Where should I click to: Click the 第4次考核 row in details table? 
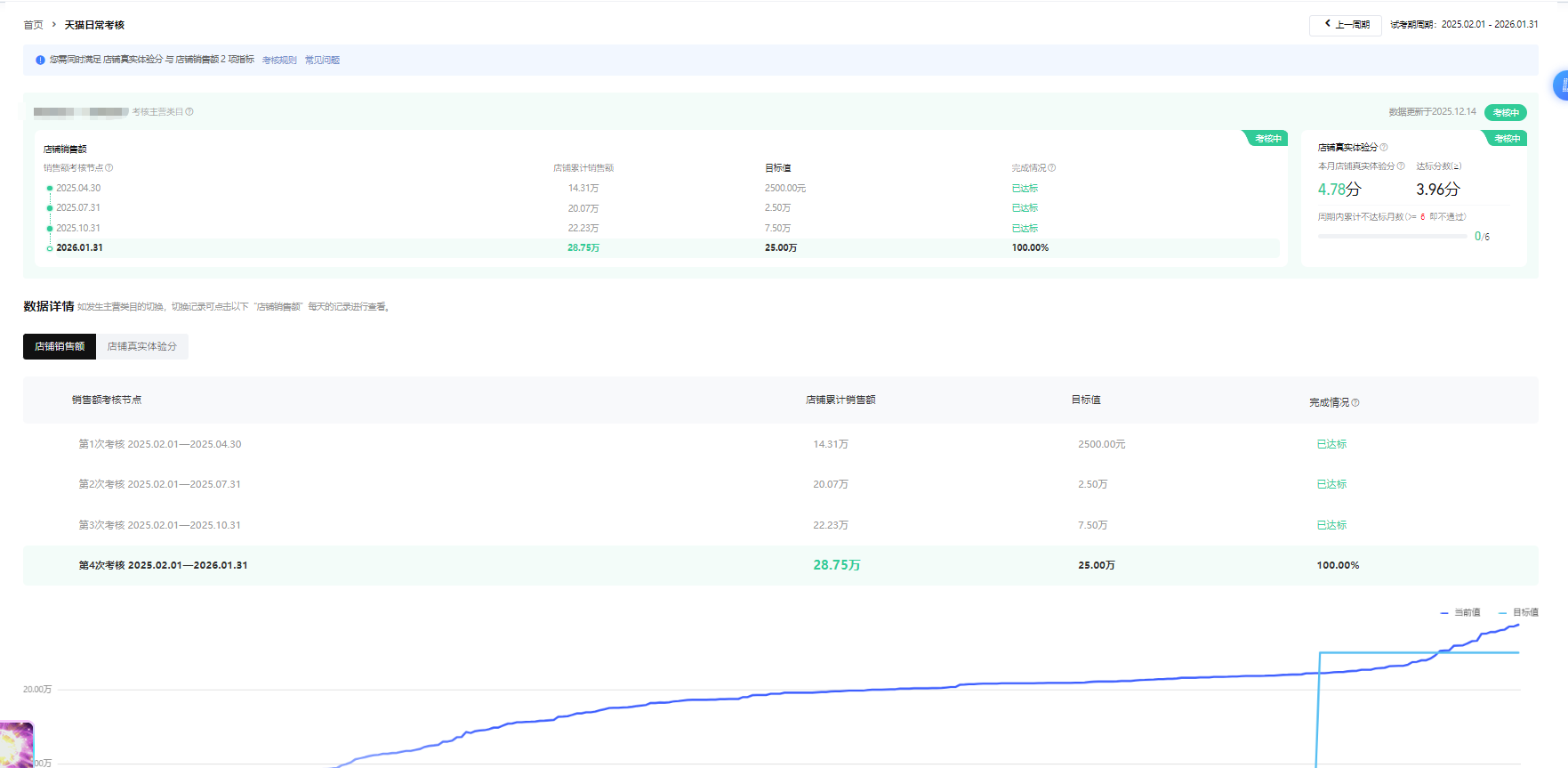[163, 565]
